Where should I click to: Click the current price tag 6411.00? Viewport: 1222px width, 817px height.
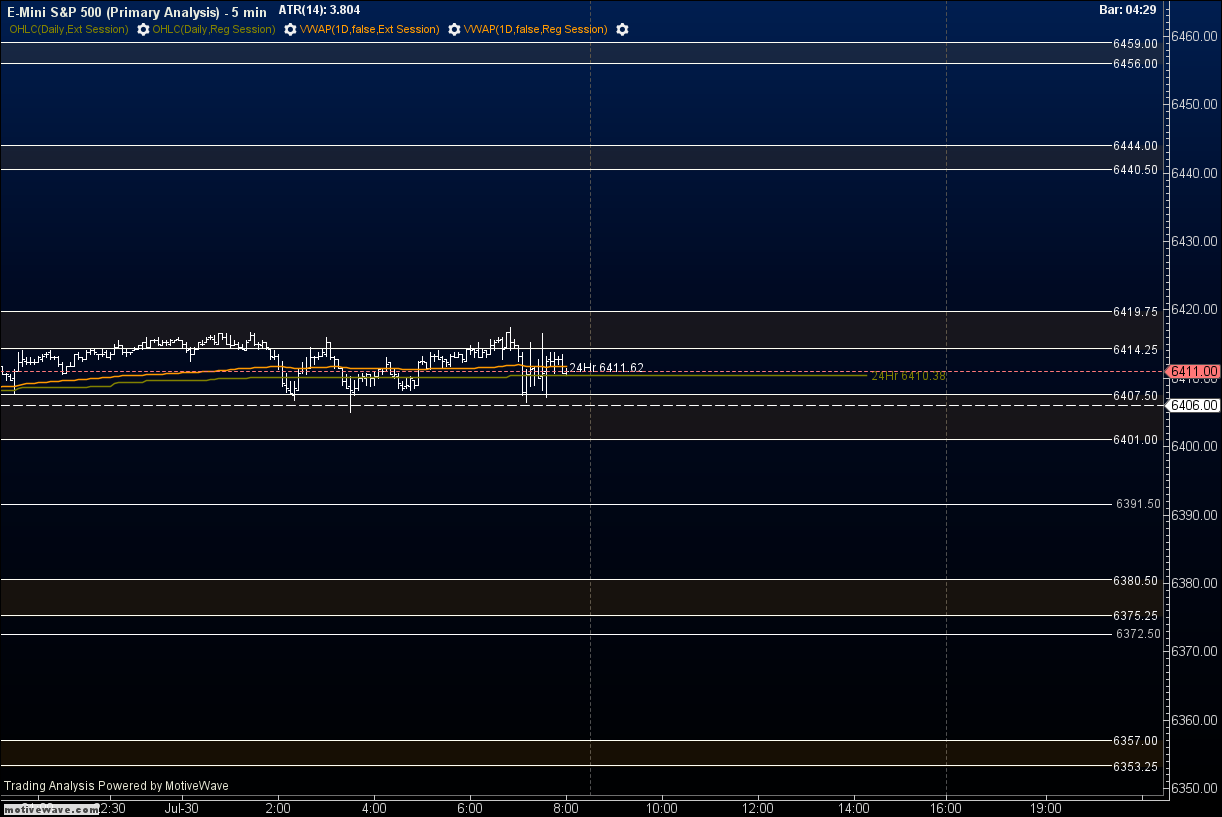(x=1195, y=371)
